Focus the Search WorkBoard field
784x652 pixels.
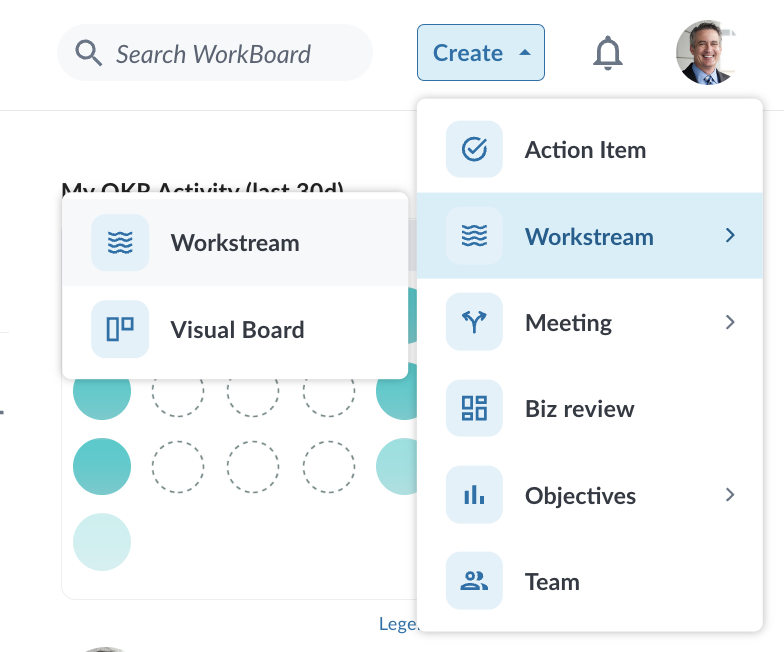click(215, 53)
